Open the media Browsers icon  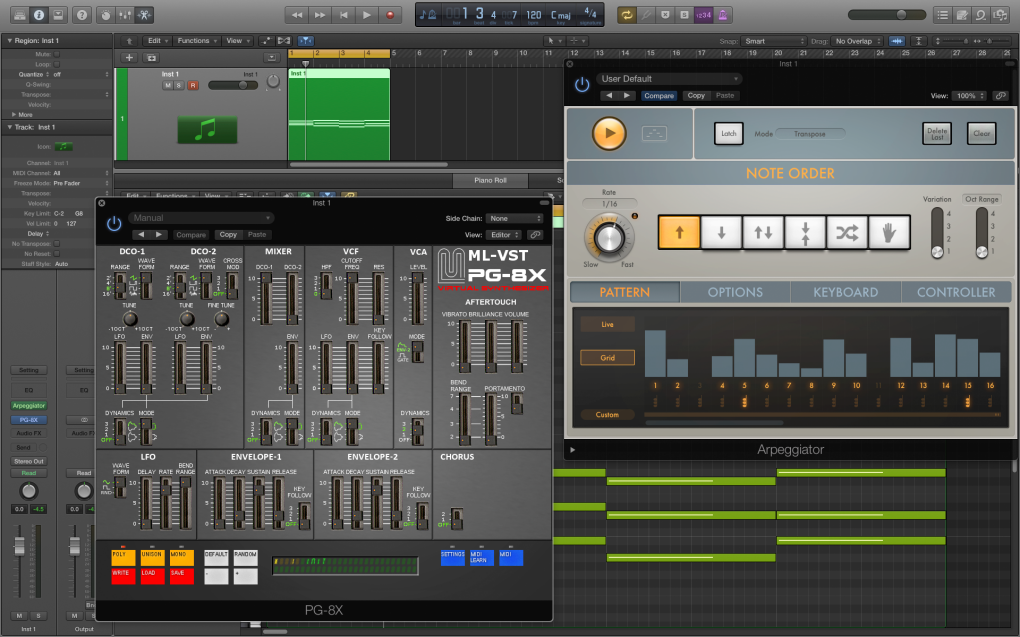tap(1000, 14)
